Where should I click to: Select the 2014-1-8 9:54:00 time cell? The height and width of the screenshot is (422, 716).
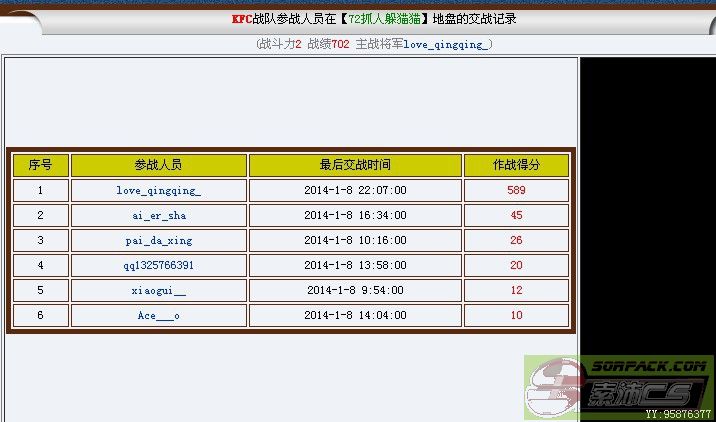click(x=355, y=290)
